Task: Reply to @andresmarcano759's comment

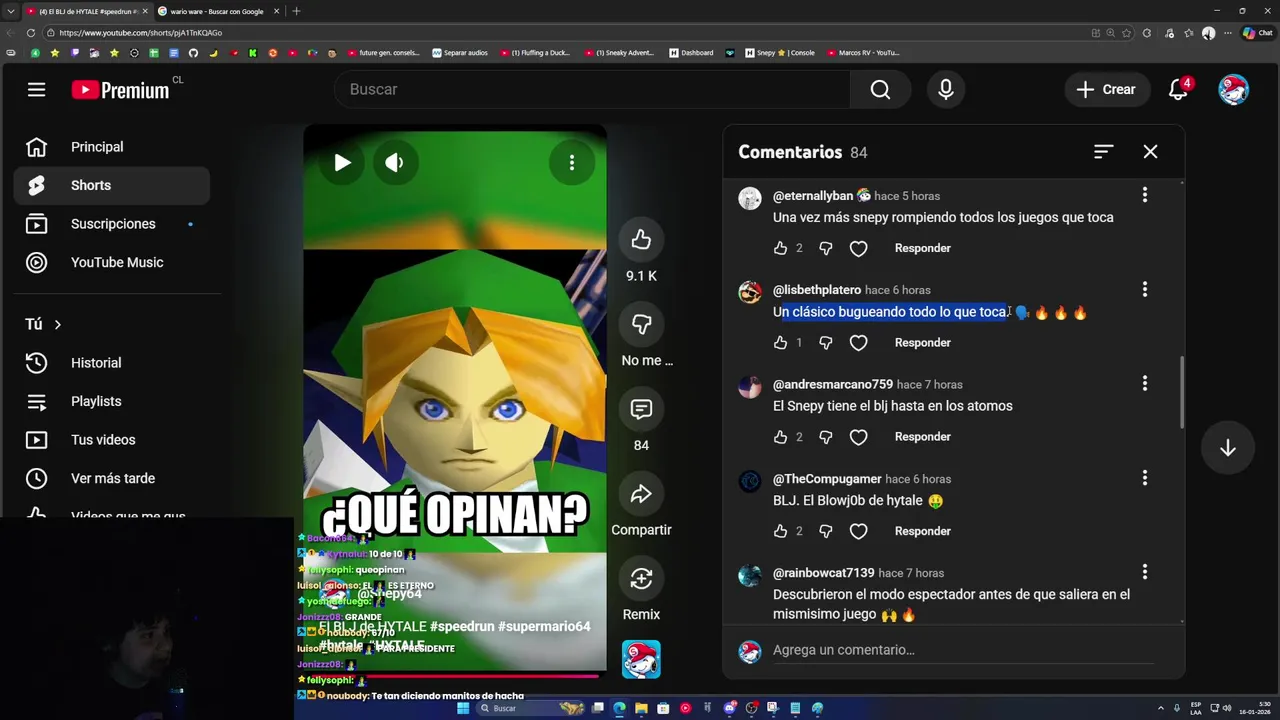Action: coord(922,437)
